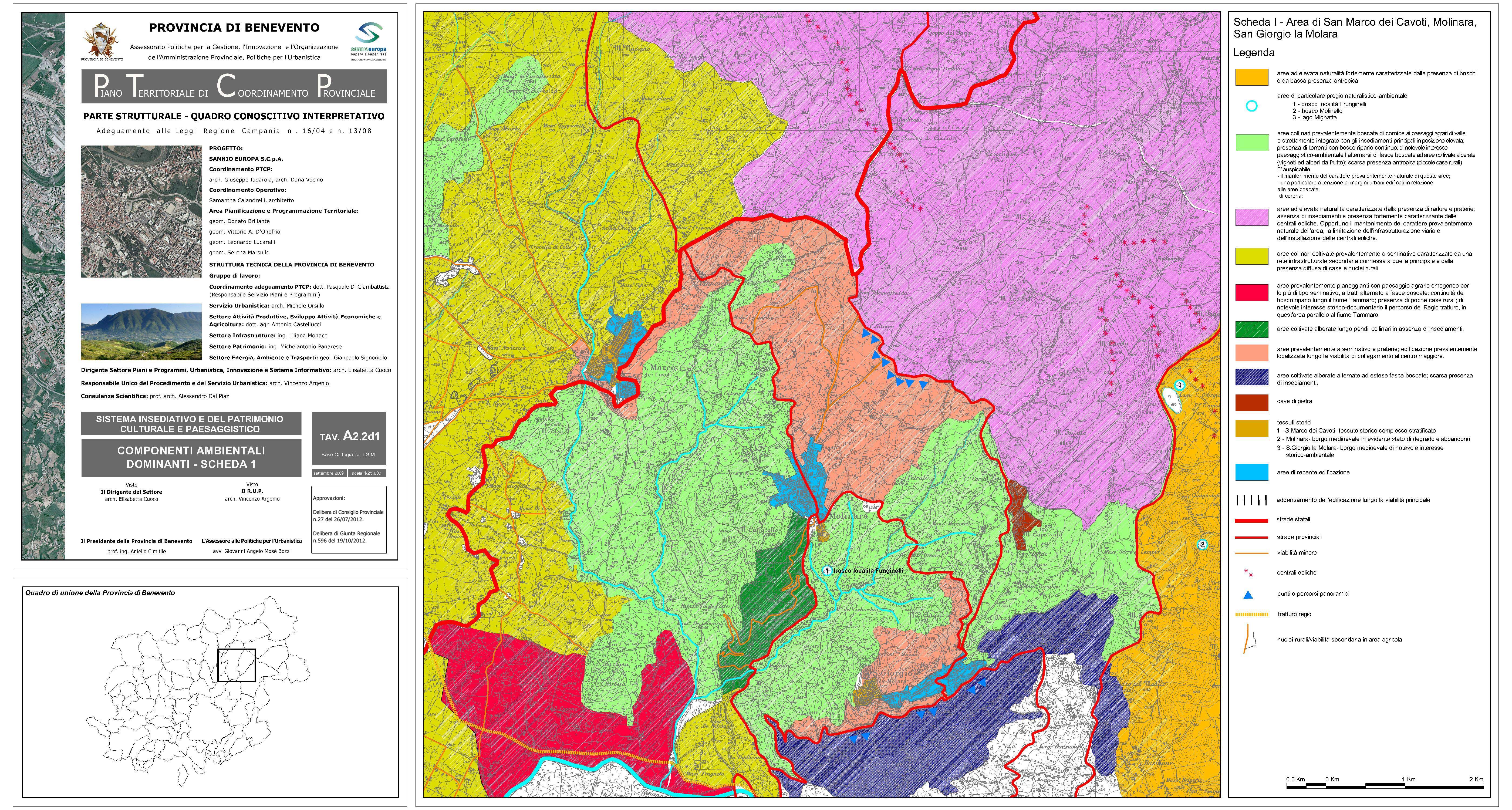Click the pink asterisks centrali eoliche legend symbol
The image size is (1512, 810).
point(1248,573)
